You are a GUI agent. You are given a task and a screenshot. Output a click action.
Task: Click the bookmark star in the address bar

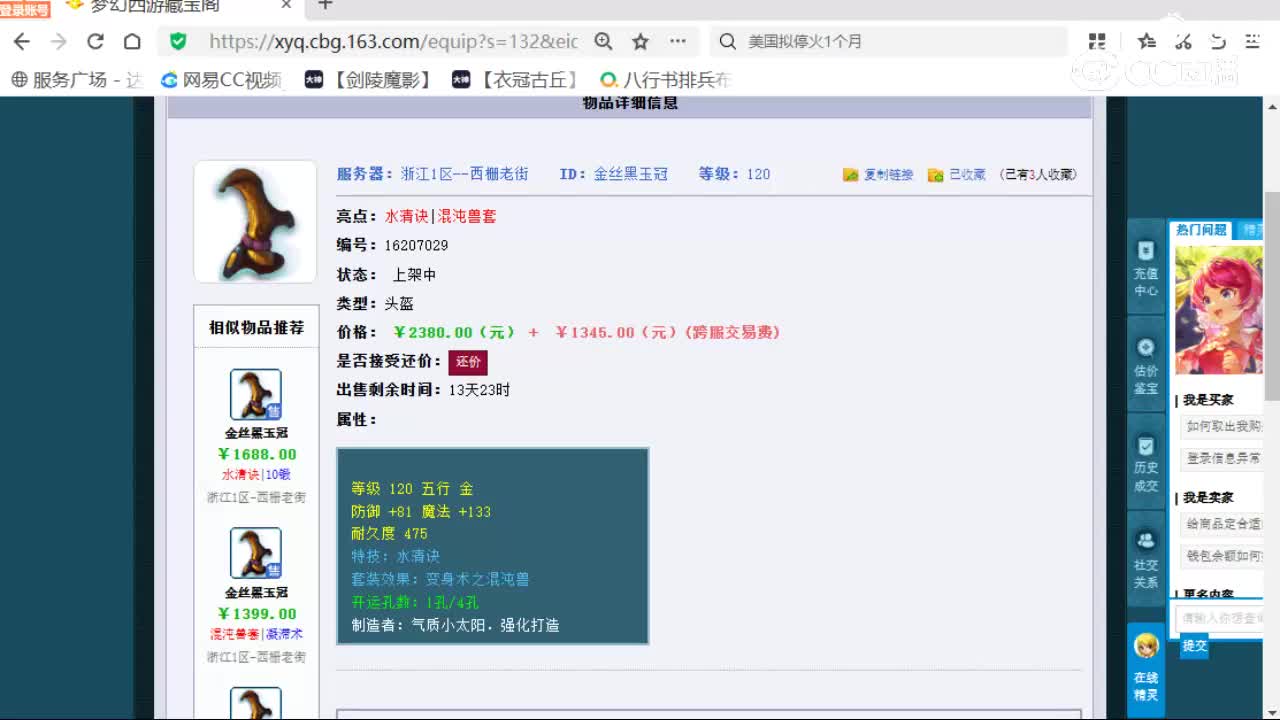pos(639,43)
